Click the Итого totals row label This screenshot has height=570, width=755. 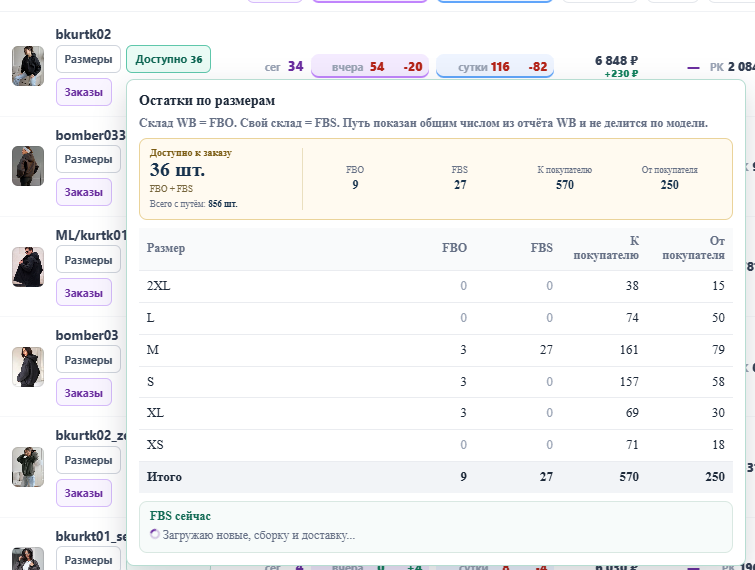[x=164, y=477]
